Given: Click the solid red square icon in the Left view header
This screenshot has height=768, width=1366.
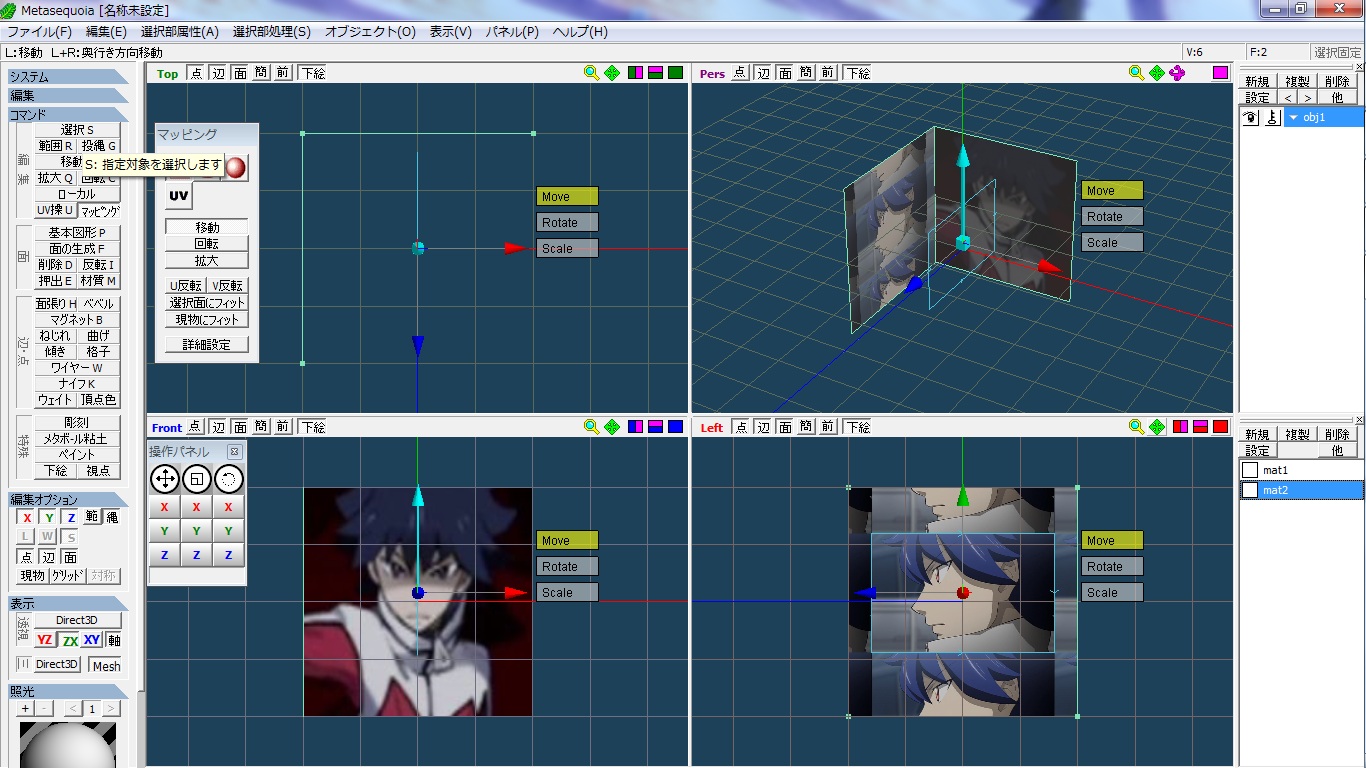Looking at the screenshot, I should [x=1220, y=427].
